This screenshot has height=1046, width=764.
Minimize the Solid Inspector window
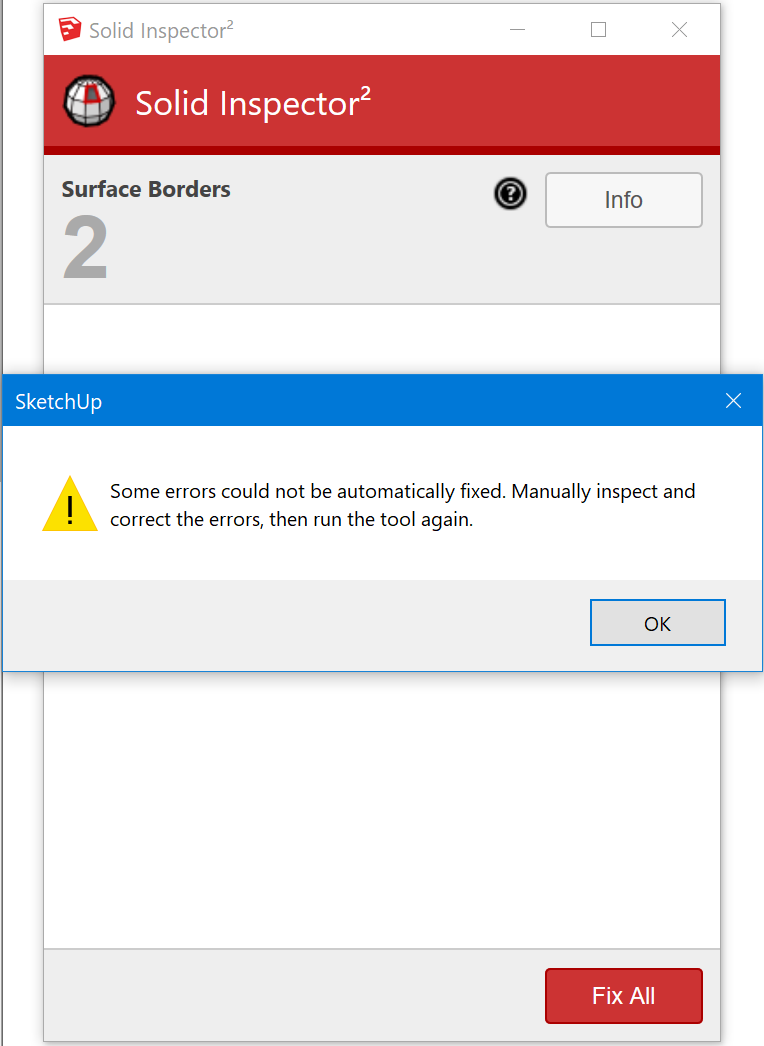[x=517, y=29]
